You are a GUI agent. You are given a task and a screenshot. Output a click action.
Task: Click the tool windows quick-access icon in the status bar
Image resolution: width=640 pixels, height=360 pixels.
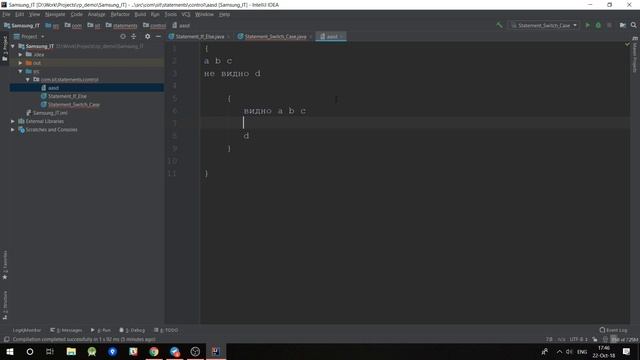[6, 339]
